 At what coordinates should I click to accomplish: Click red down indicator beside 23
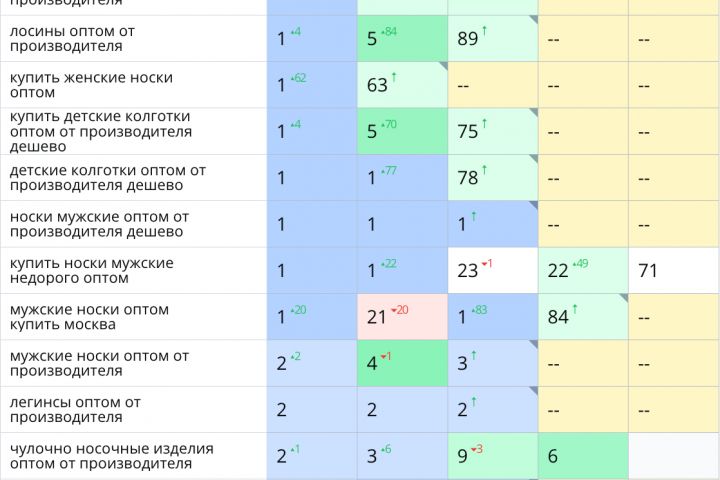click(488, 264)
